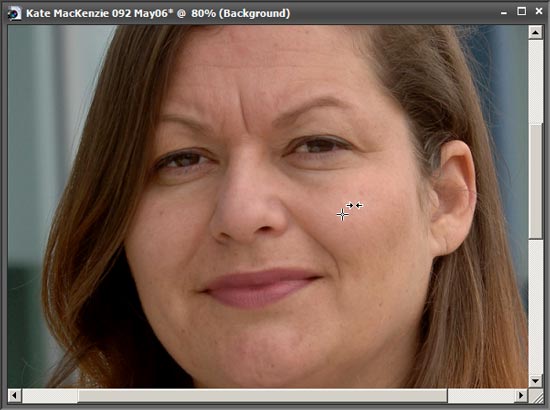Close the Kate MacKenzie 092 May06 window
Screen dimensions: 550x410
(x=539, y=12)
